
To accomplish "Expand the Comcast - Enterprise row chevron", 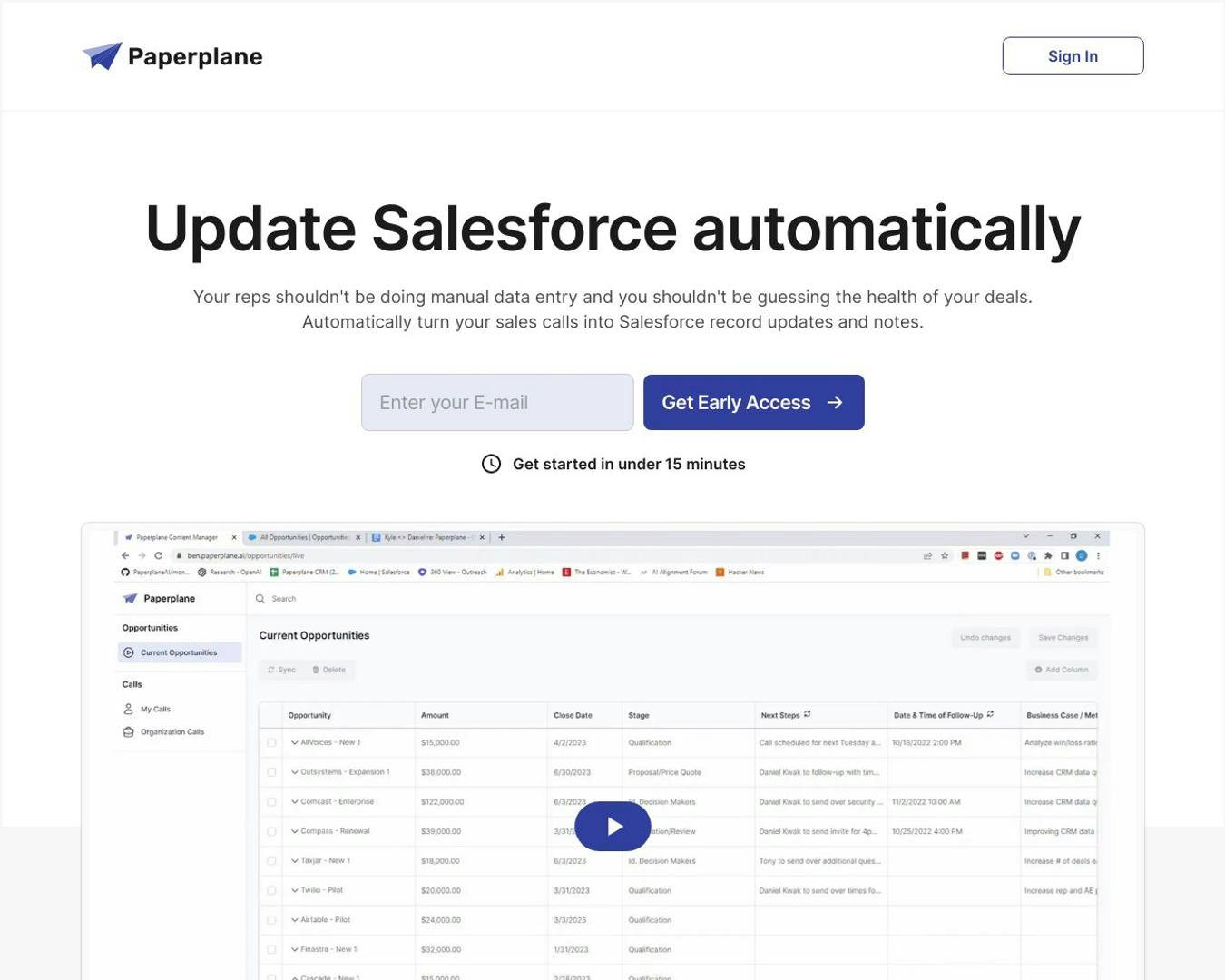I will (294, 802).
